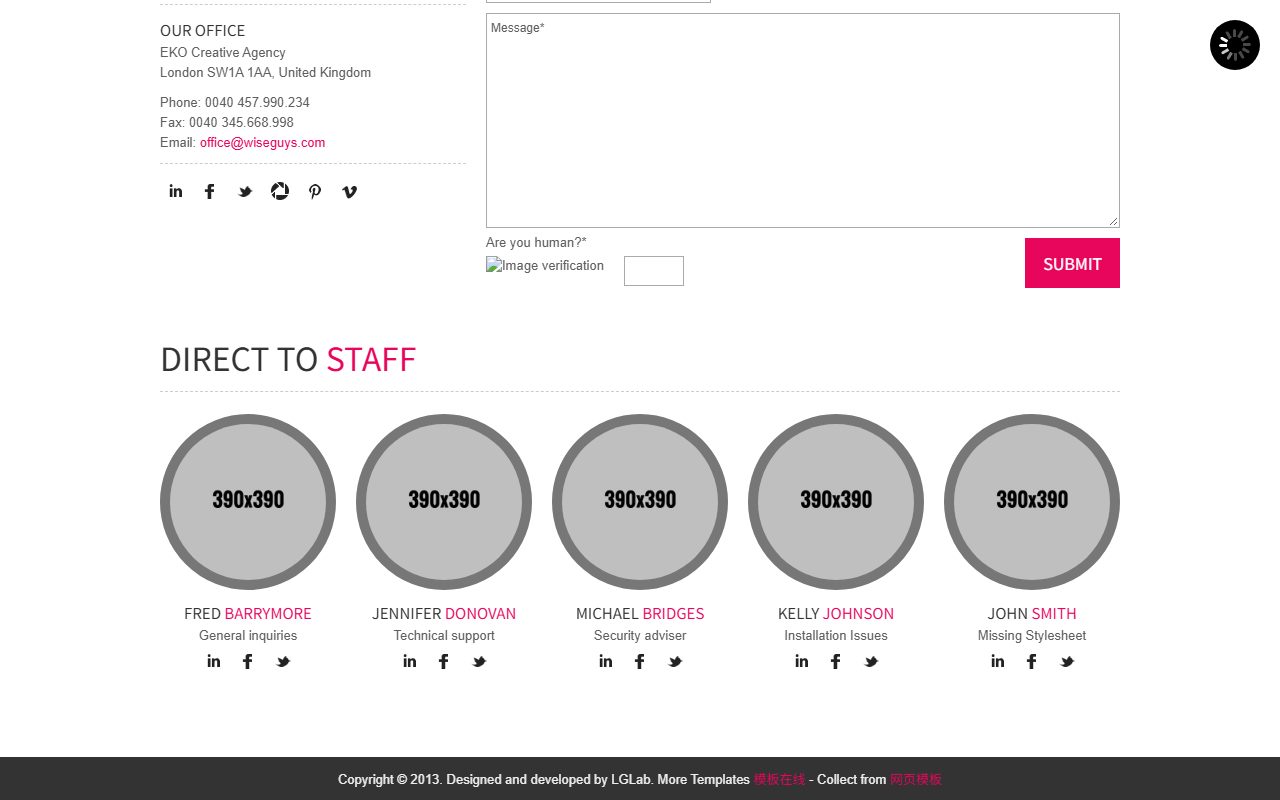This screenshot has width=1280, height=800.
Task: Open John Smith's LinkedIn icon
Action: pyautogui.click(x=998, y=661)
